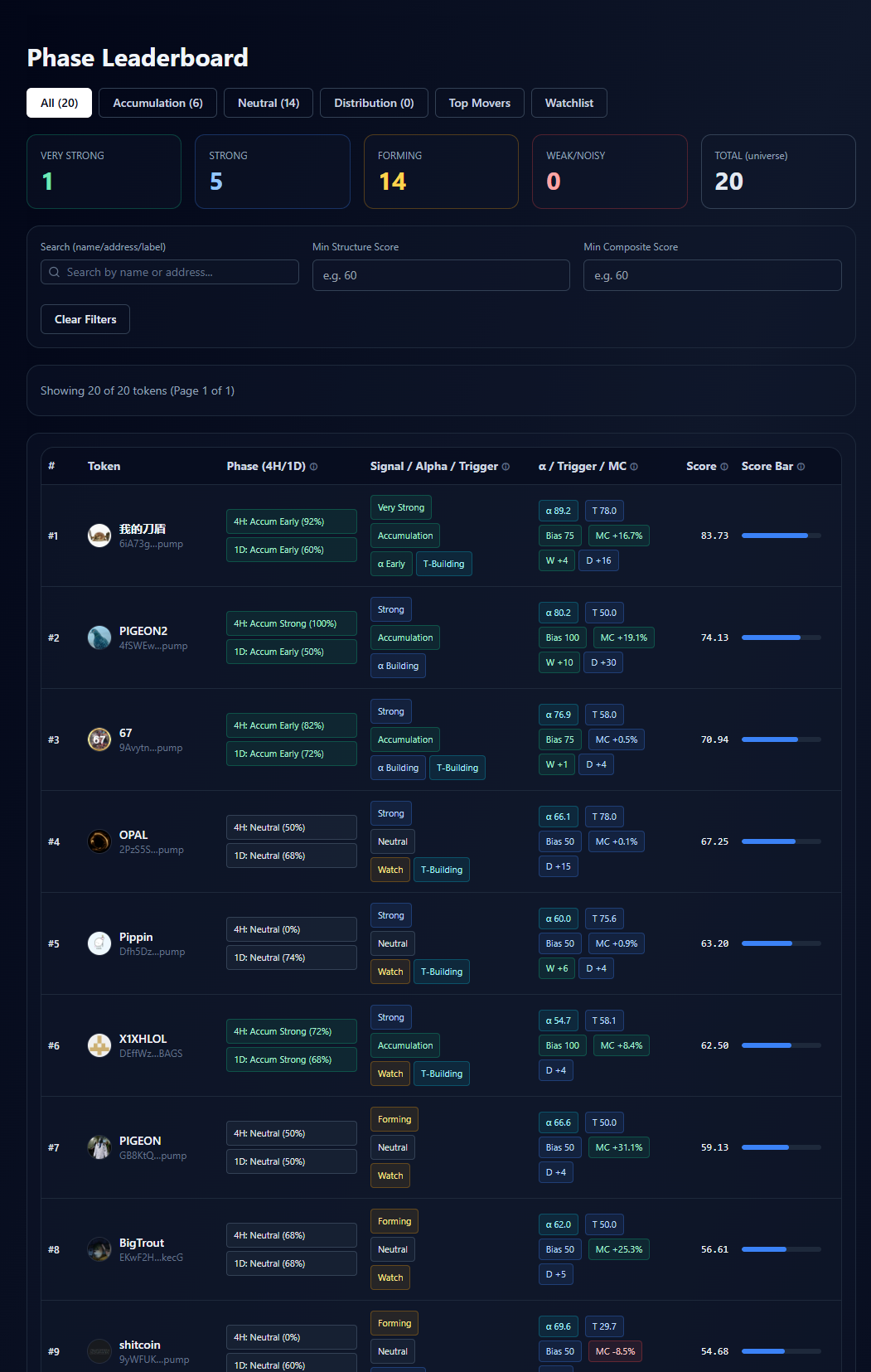Click the D +30 badge
The width and height of the screenshot is (871, 1372).
tap(603, 662)
